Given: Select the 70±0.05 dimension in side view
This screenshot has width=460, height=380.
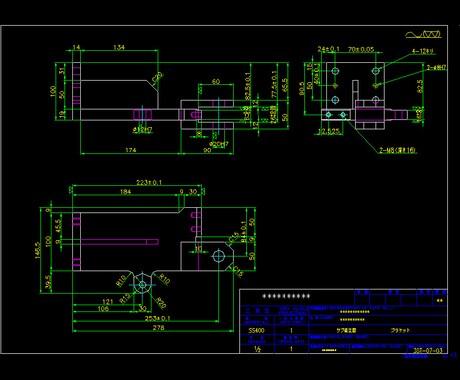Looking at the screenshot, I should pos(361,49).
